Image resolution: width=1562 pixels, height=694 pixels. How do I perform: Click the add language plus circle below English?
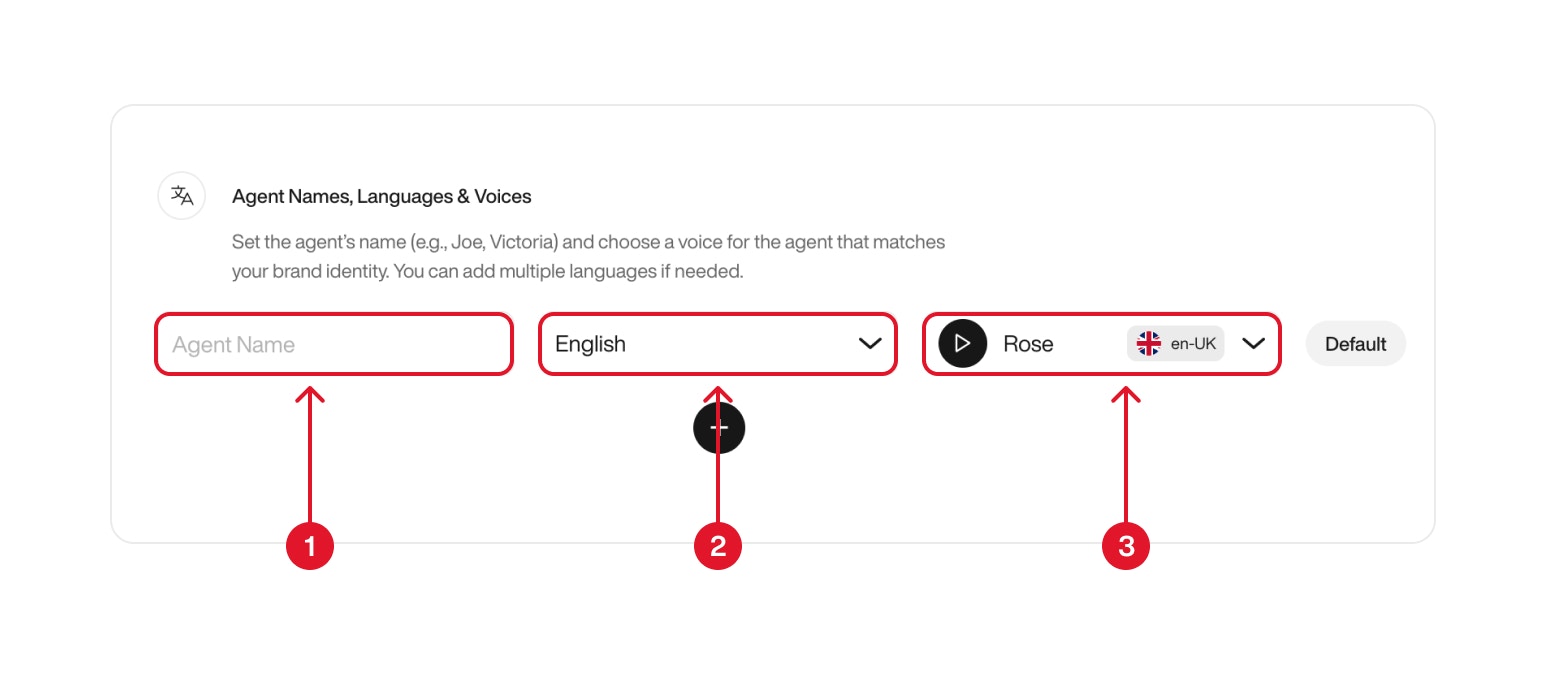[x=718, y=427]
